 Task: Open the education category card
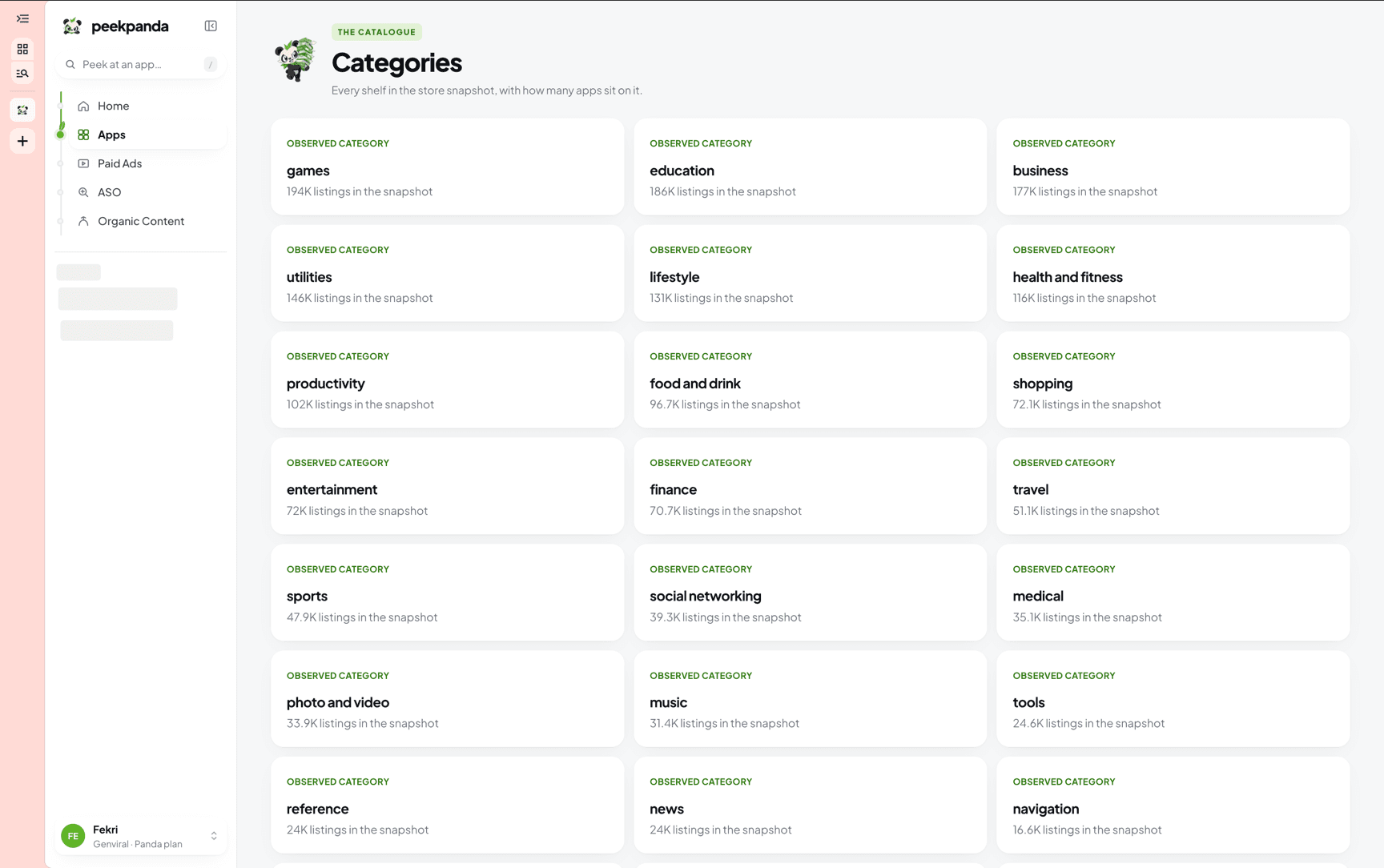[811, 167]
